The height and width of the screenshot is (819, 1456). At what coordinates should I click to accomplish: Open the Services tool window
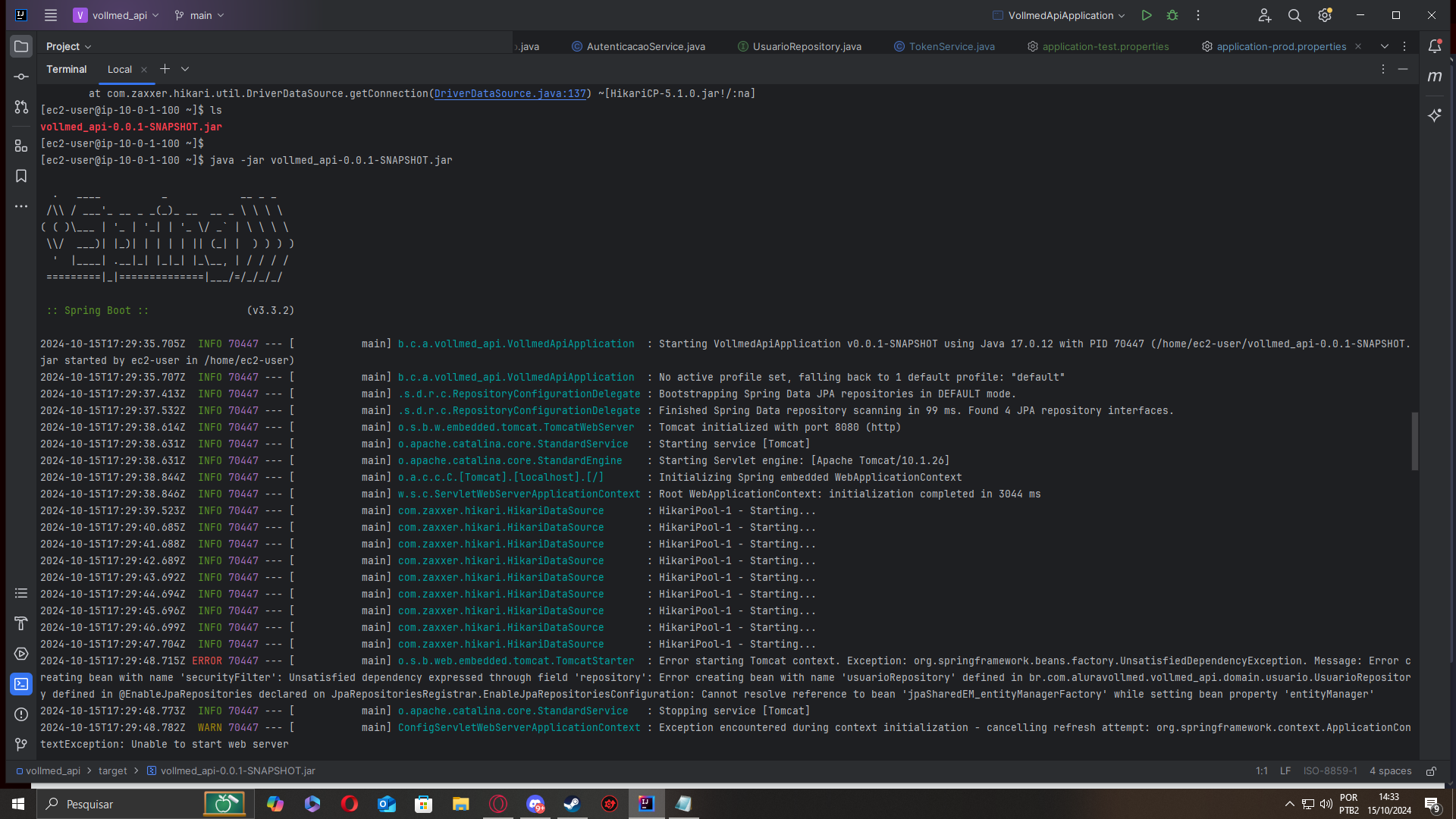[21, 654]
